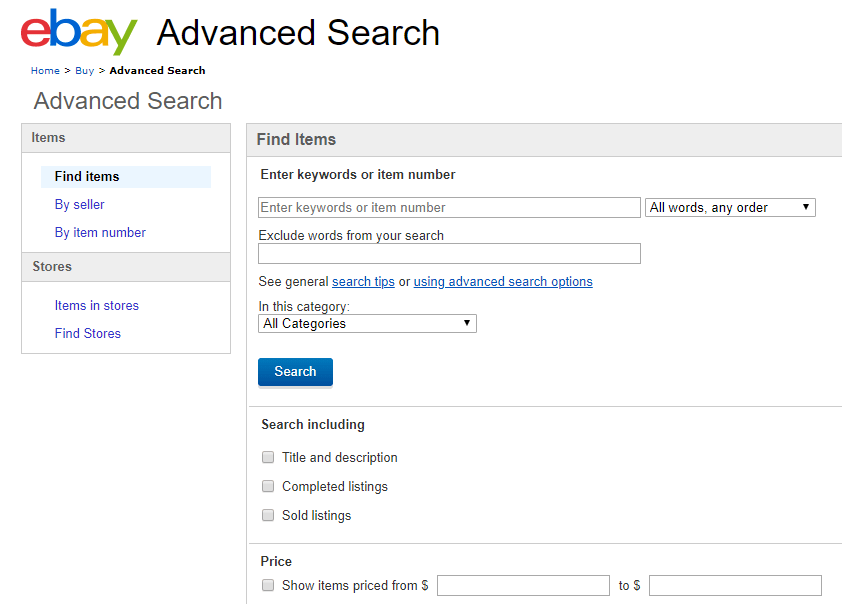The height and width of the screenshot is (604, 842).
Task: Expand the All Categories dropdown
Action: pyautogui.click(x=367, y=323)
